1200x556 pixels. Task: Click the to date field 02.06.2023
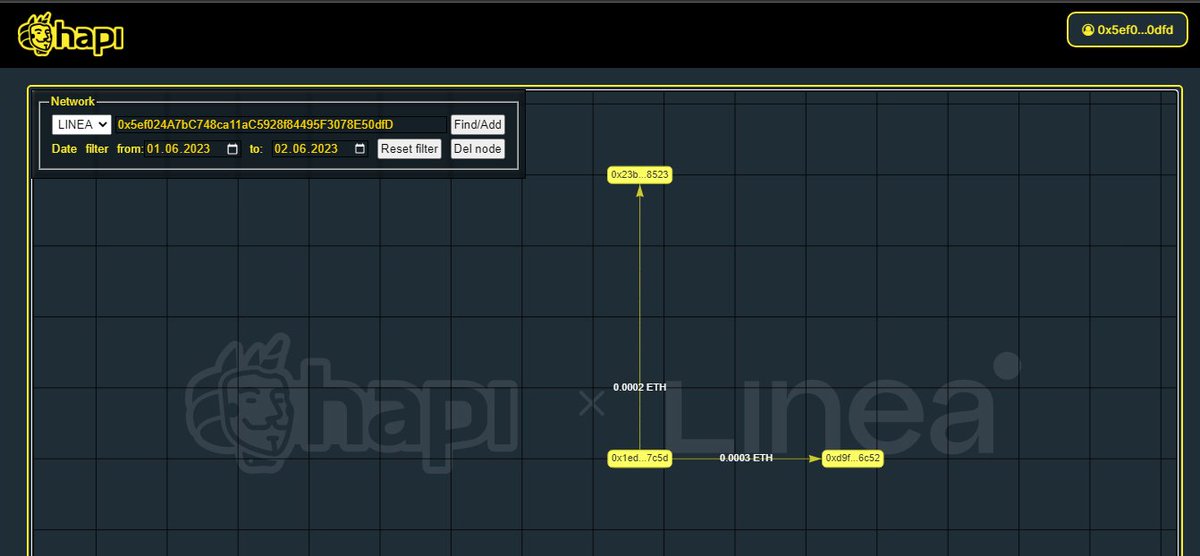click(x=320, y=149)
